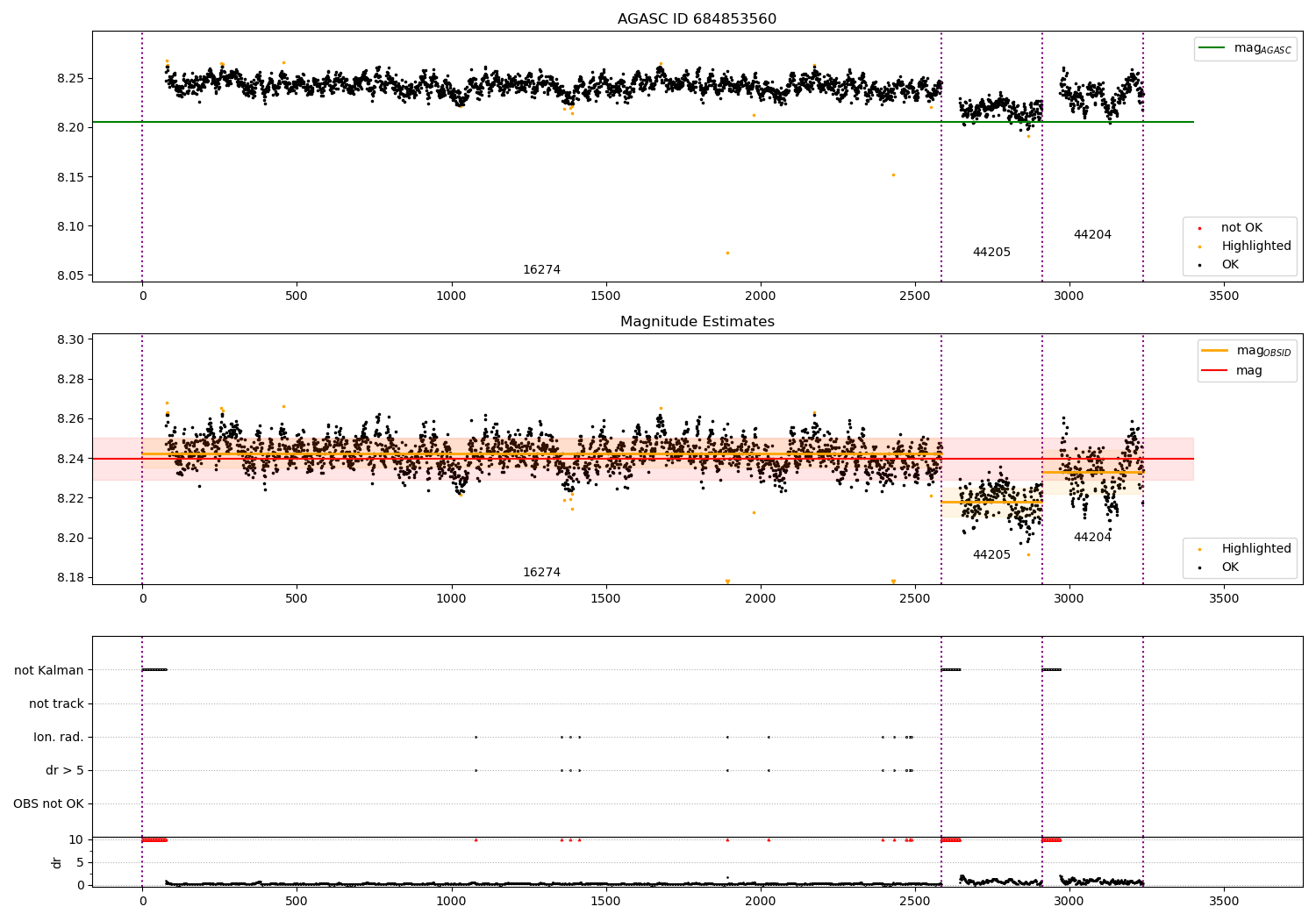Click OBSID label 44204 in Magnitude Estimates panel
This screenshot has width=1316, height=921.
coord(1092,538)
